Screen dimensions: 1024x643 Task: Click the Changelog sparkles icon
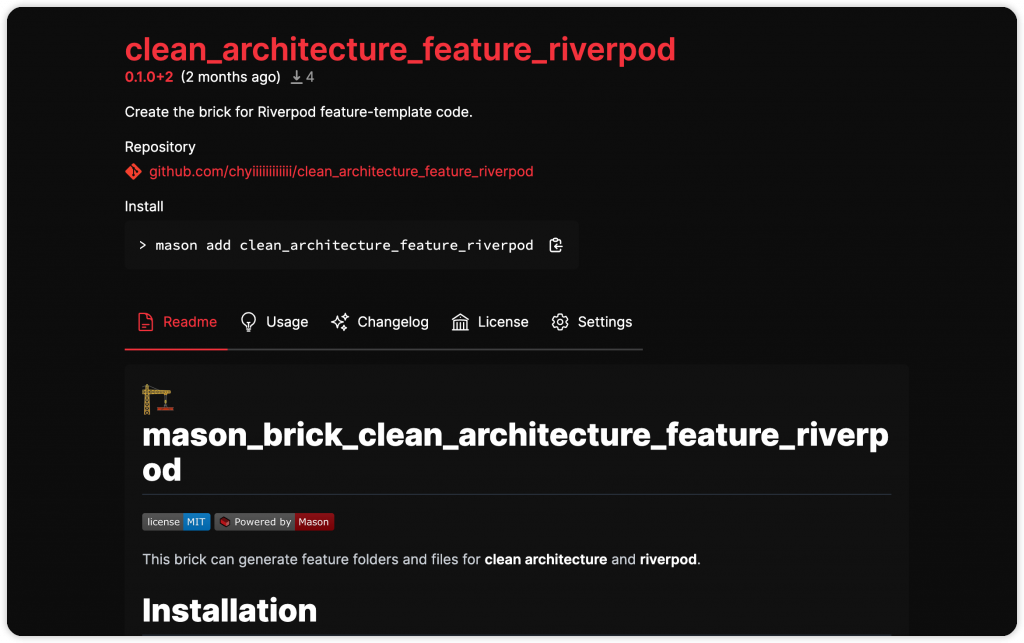tap(340, 322)
